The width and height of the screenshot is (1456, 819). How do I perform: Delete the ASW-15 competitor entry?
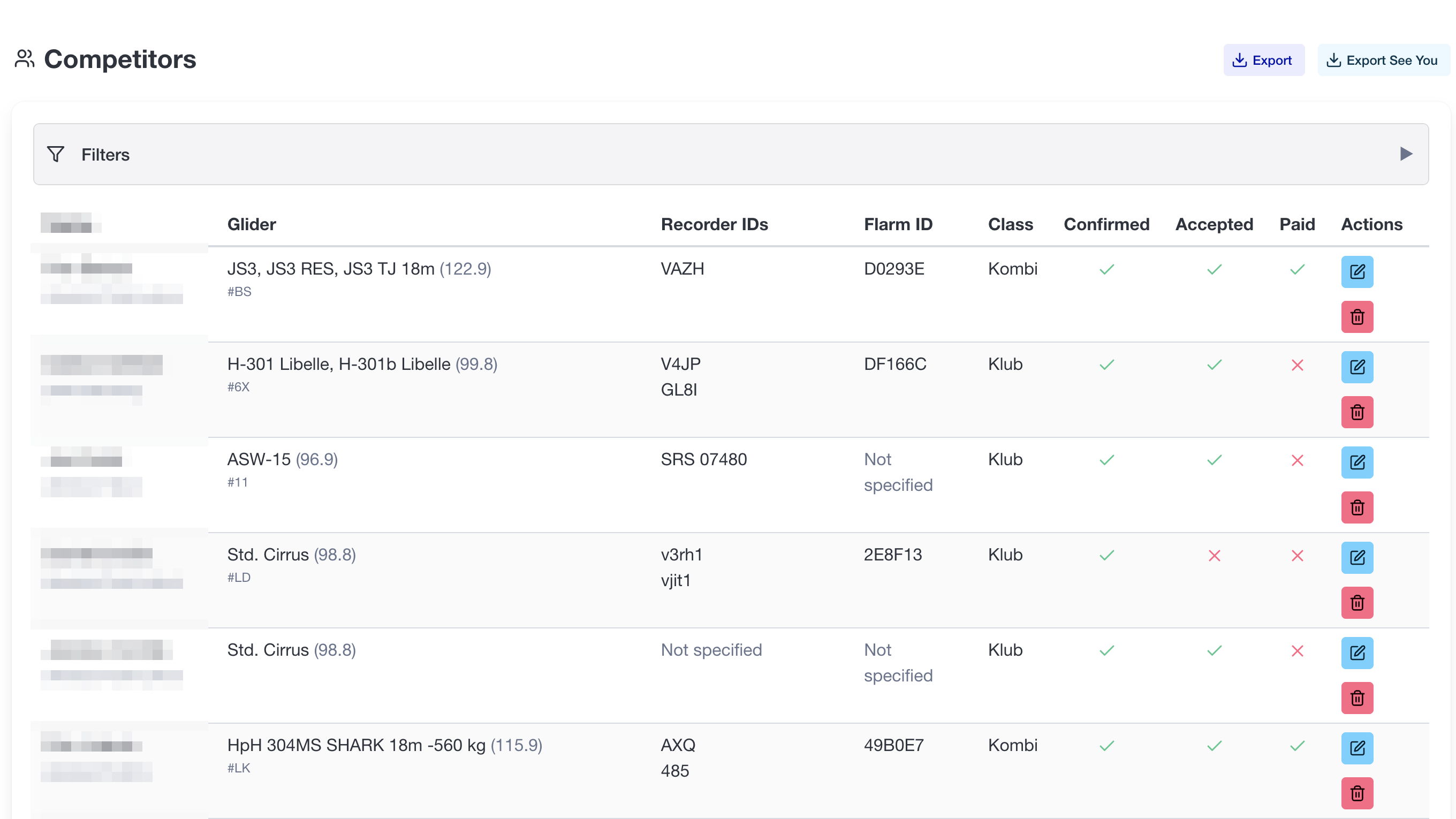(x=1356, y=507)
